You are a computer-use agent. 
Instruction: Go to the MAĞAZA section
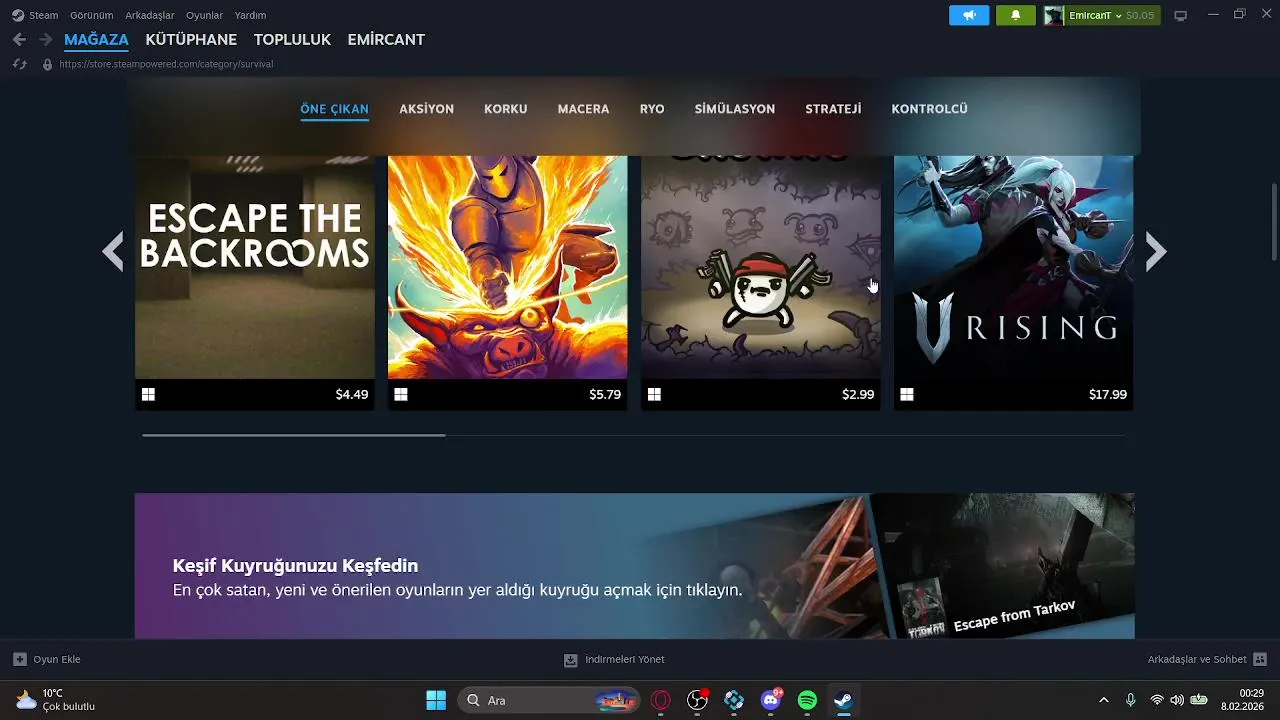[x=96, y=40]
